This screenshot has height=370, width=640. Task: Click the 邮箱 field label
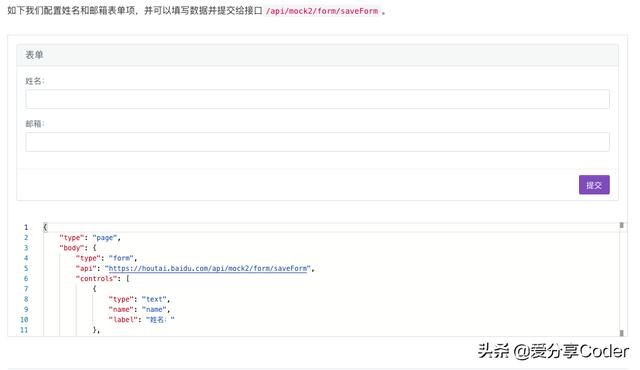[35, 124]
